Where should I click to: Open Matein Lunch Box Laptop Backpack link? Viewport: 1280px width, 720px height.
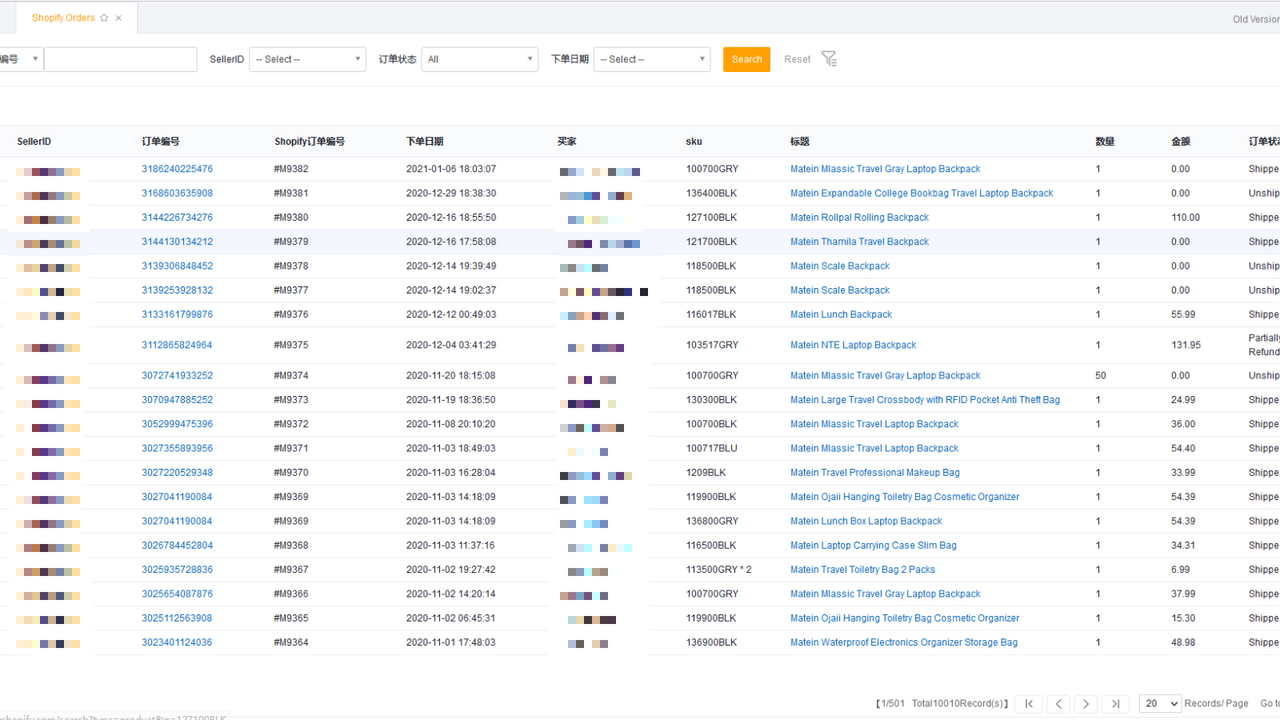coord(866,521)
